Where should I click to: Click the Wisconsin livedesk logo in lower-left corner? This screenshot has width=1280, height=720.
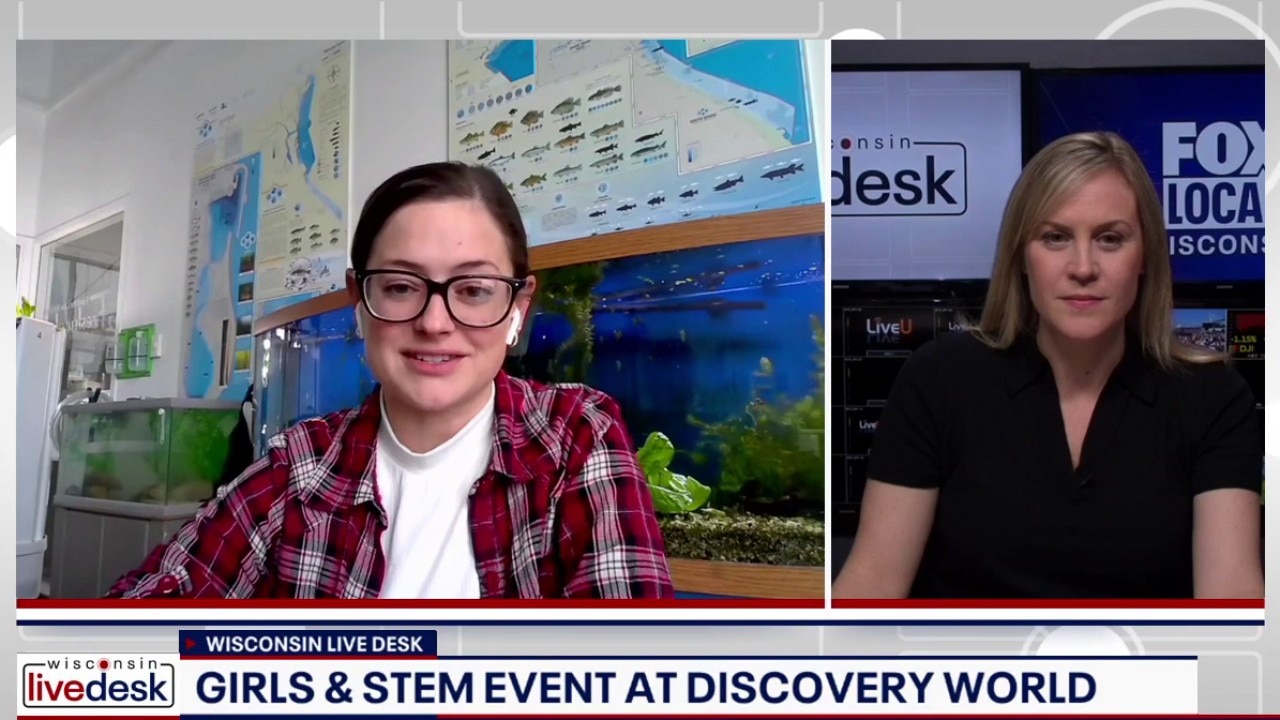[97, 683]
